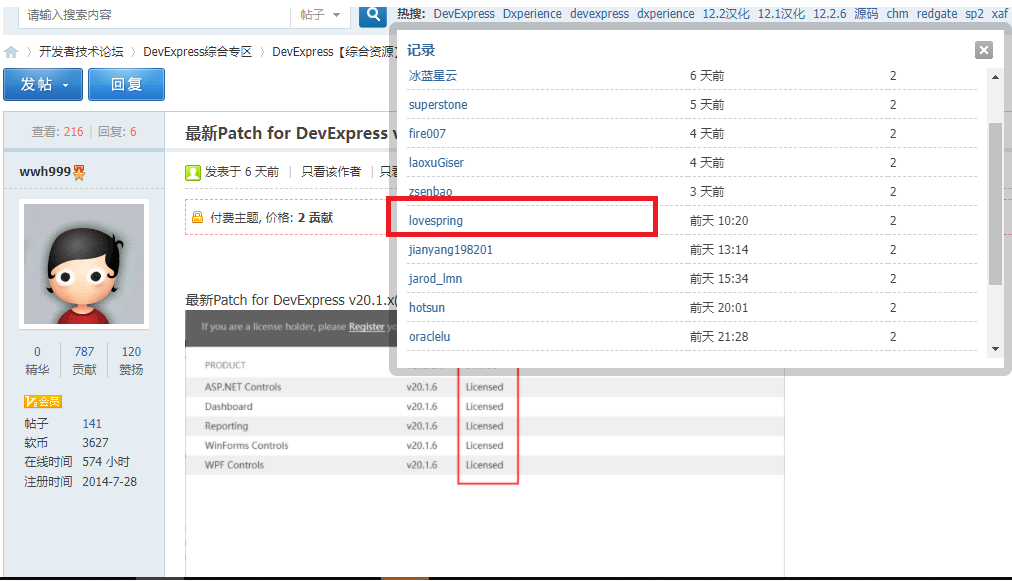
Task: Click hot search term DevExpress
Action: [464, 14]
